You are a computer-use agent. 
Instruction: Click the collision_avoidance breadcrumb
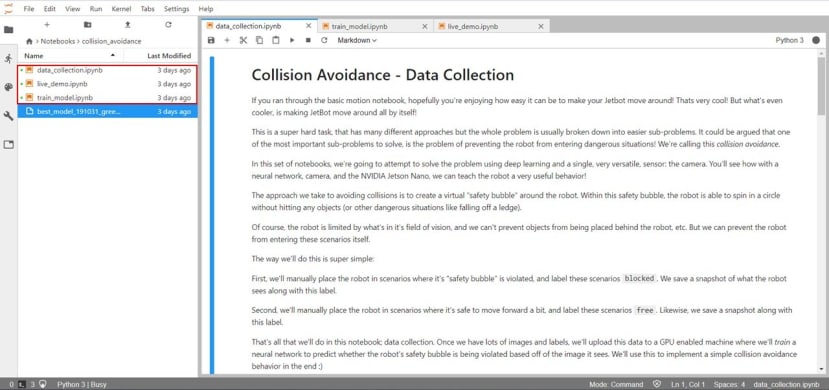(112, 41)
